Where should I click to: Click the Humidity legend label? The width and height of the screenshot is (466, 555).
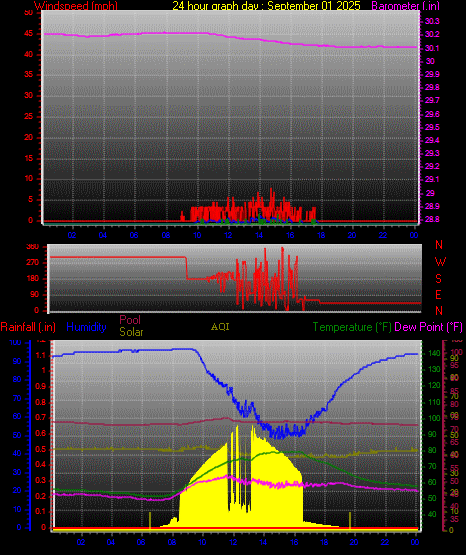pos(86,327)
